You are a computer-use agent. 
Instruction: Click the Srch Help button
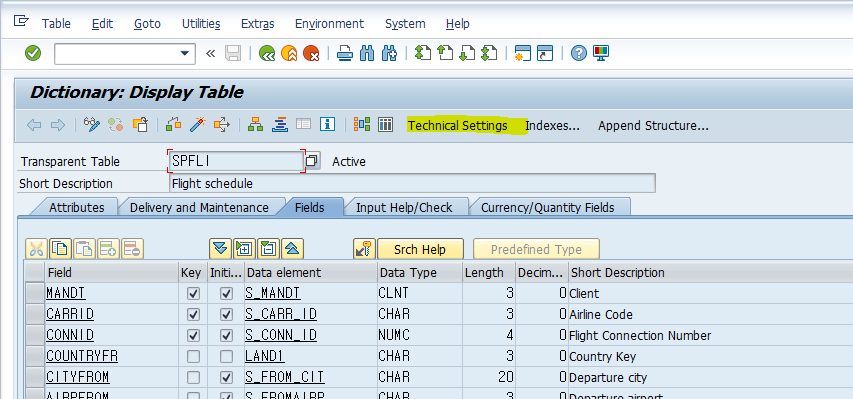coord(421,249)
